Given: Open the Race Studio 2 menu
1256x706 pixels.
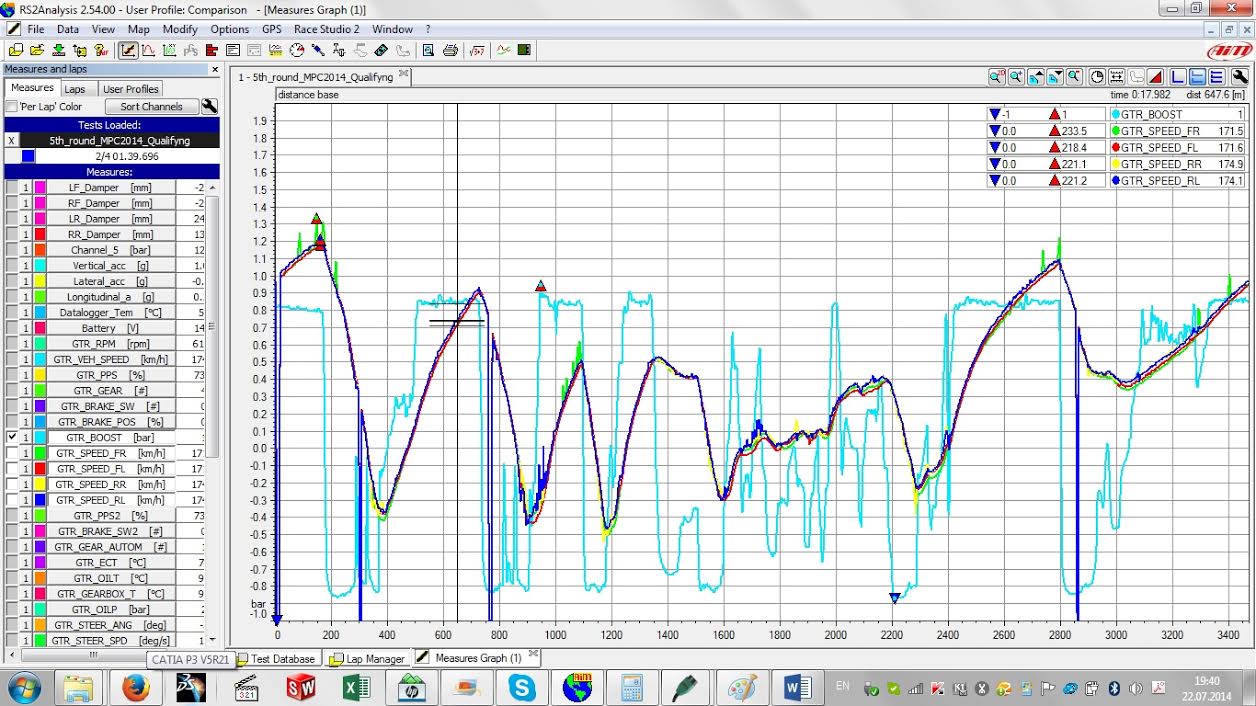Looking at the screenshot, I should click(x=326, y=29).
